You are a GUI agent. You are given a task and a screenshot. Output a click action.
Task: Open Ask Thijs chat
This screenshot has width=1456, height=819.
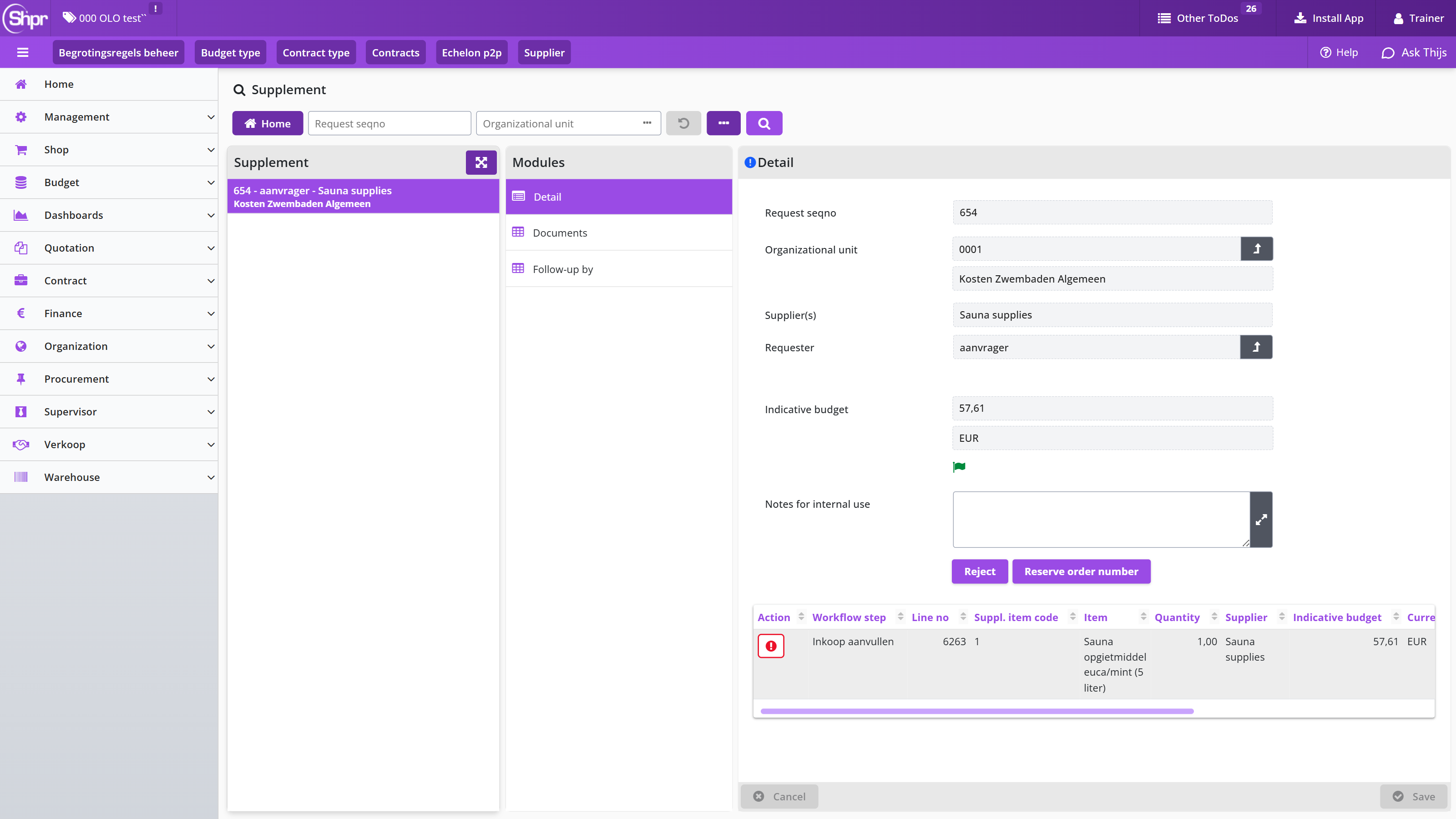click(1414, 53)
